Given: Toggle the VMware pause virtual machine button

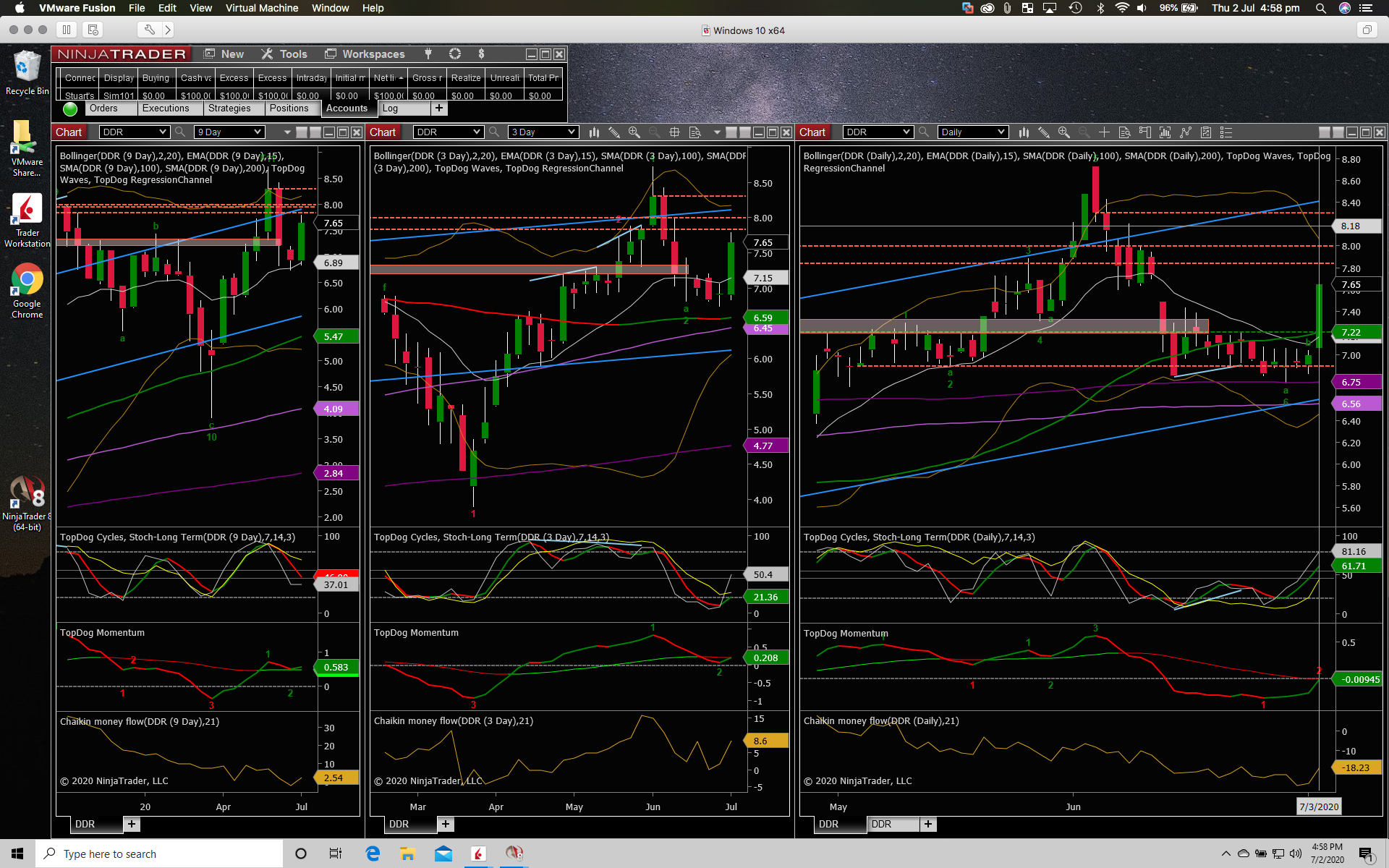Looking at the screenshot, I should tap(67, 30).
